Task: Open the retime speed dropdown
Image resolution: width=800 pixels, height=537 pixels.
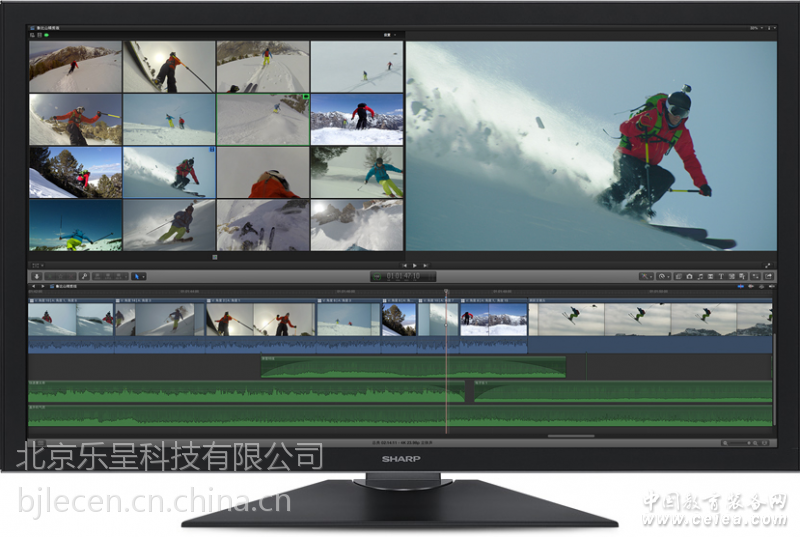Action: (x=664, y=275)
